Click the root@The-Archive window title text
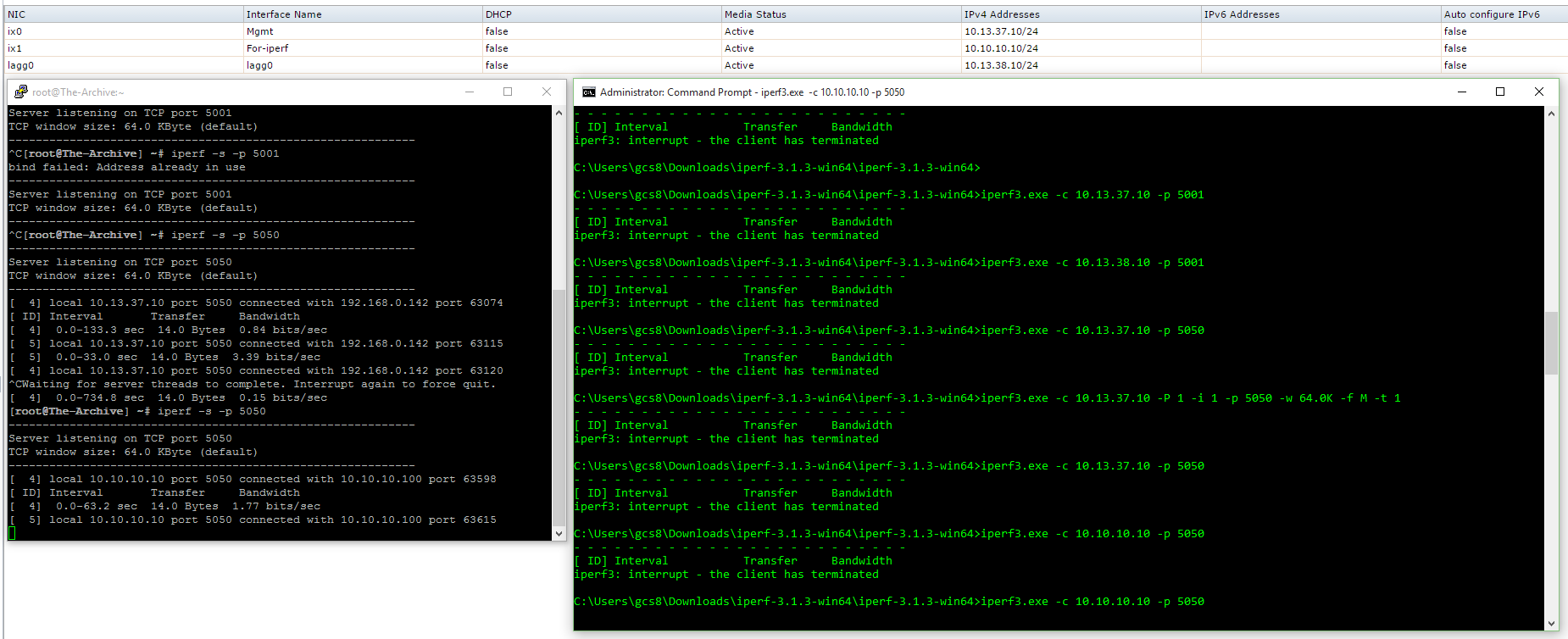The image size is (1568, 639). point(78,92)
